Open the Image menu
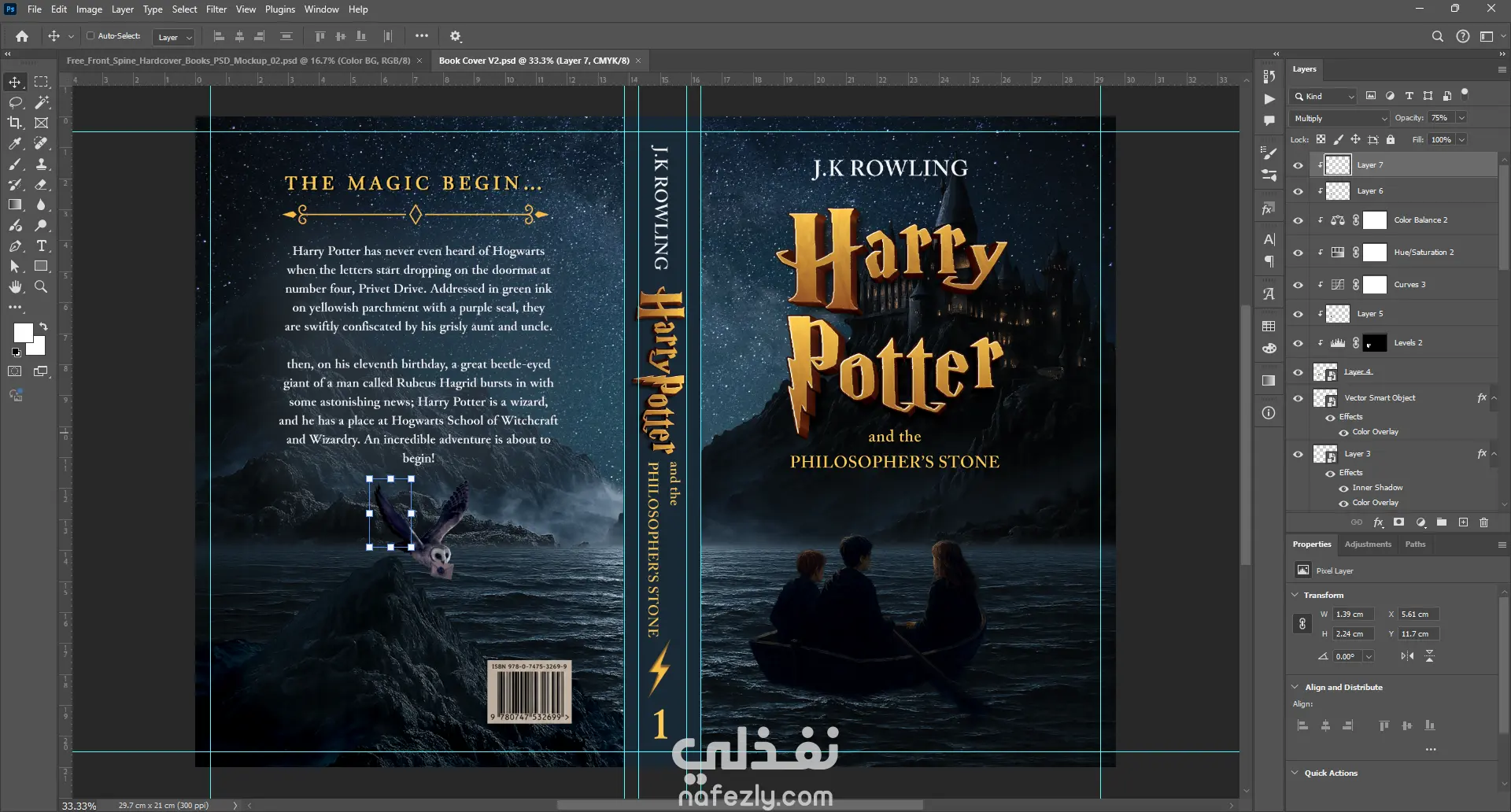Viewport: 1511px width, 812px height. coord(89,9)
